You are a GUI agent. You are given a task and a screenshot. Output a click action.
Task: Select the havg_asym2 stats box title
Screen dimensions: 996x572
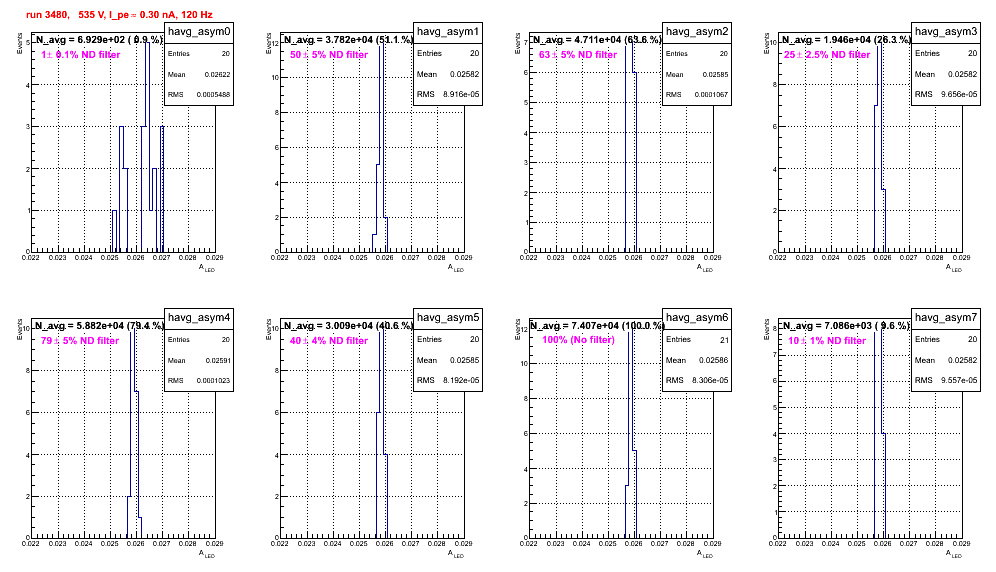pyautogui.click(x=697, y=32)
